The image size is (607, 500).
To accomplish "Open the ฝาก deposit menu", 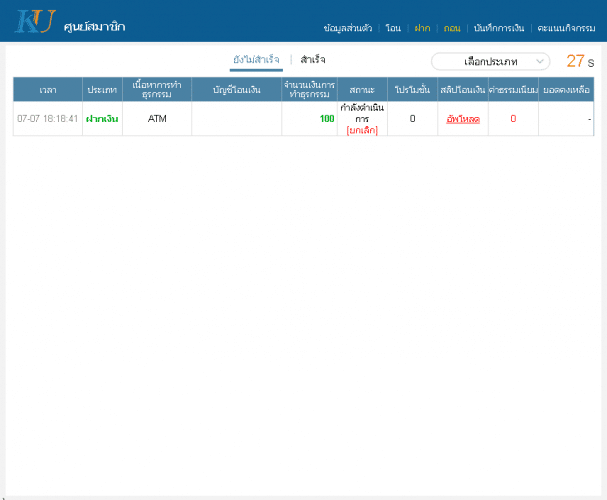I will pos(422,28).
